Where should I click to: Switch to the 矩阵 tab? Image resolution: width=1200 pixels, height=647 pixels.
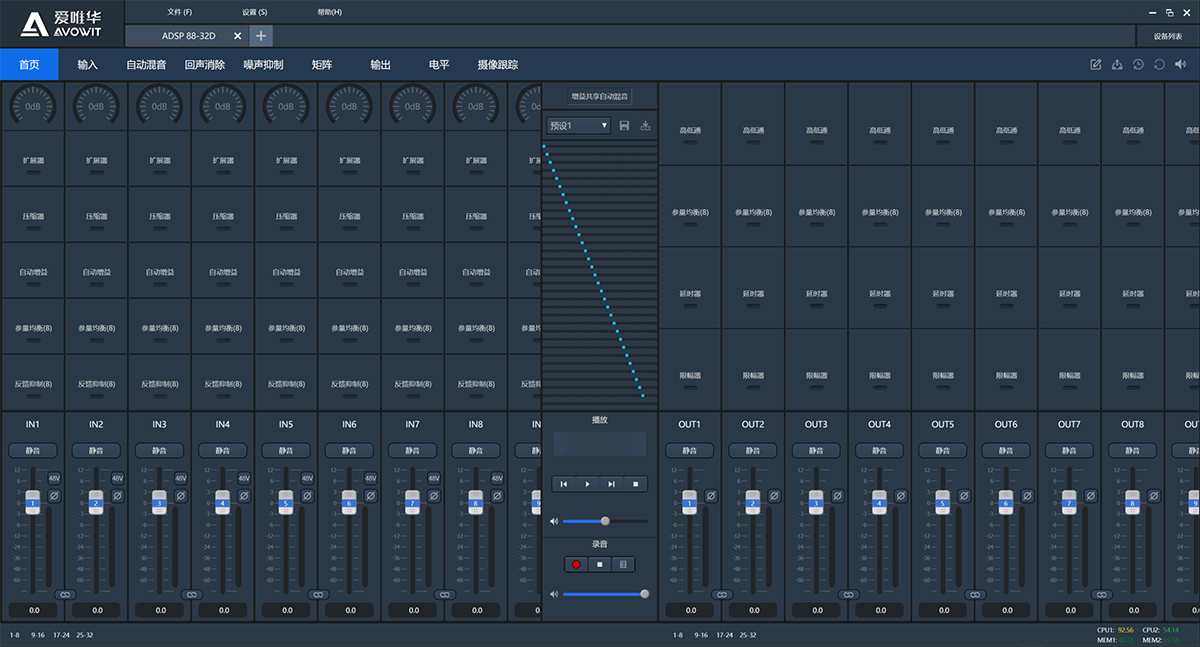tap(322, 65)
